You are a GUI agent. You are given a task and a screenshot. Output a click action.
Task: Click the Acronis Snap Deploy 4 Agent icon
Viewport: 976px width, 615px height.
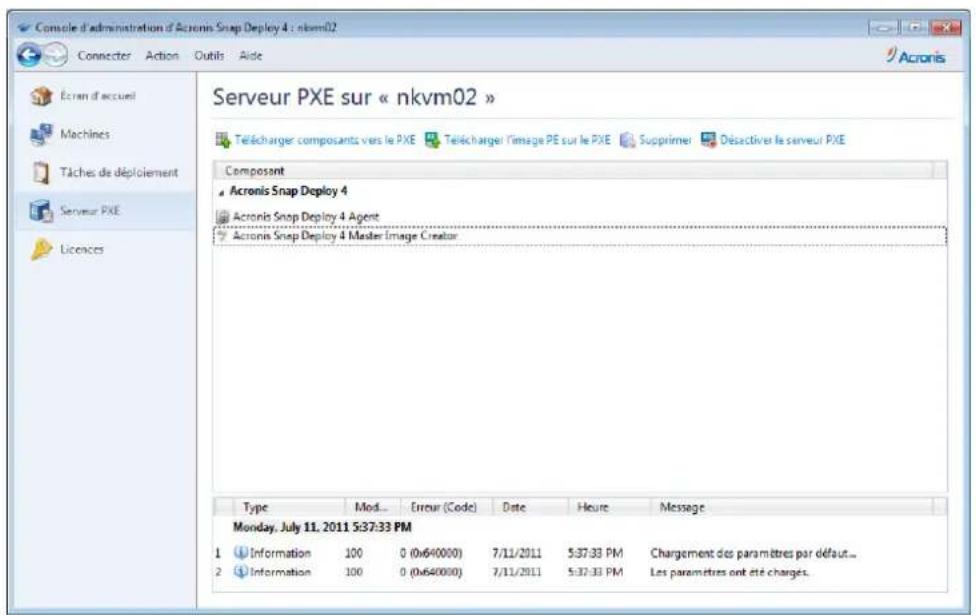coord(222,217)
